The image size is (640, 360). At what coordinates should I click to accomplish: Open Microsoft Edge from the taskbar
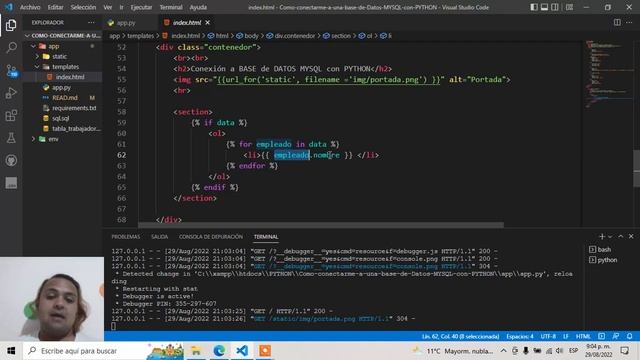tap(219, 351)
